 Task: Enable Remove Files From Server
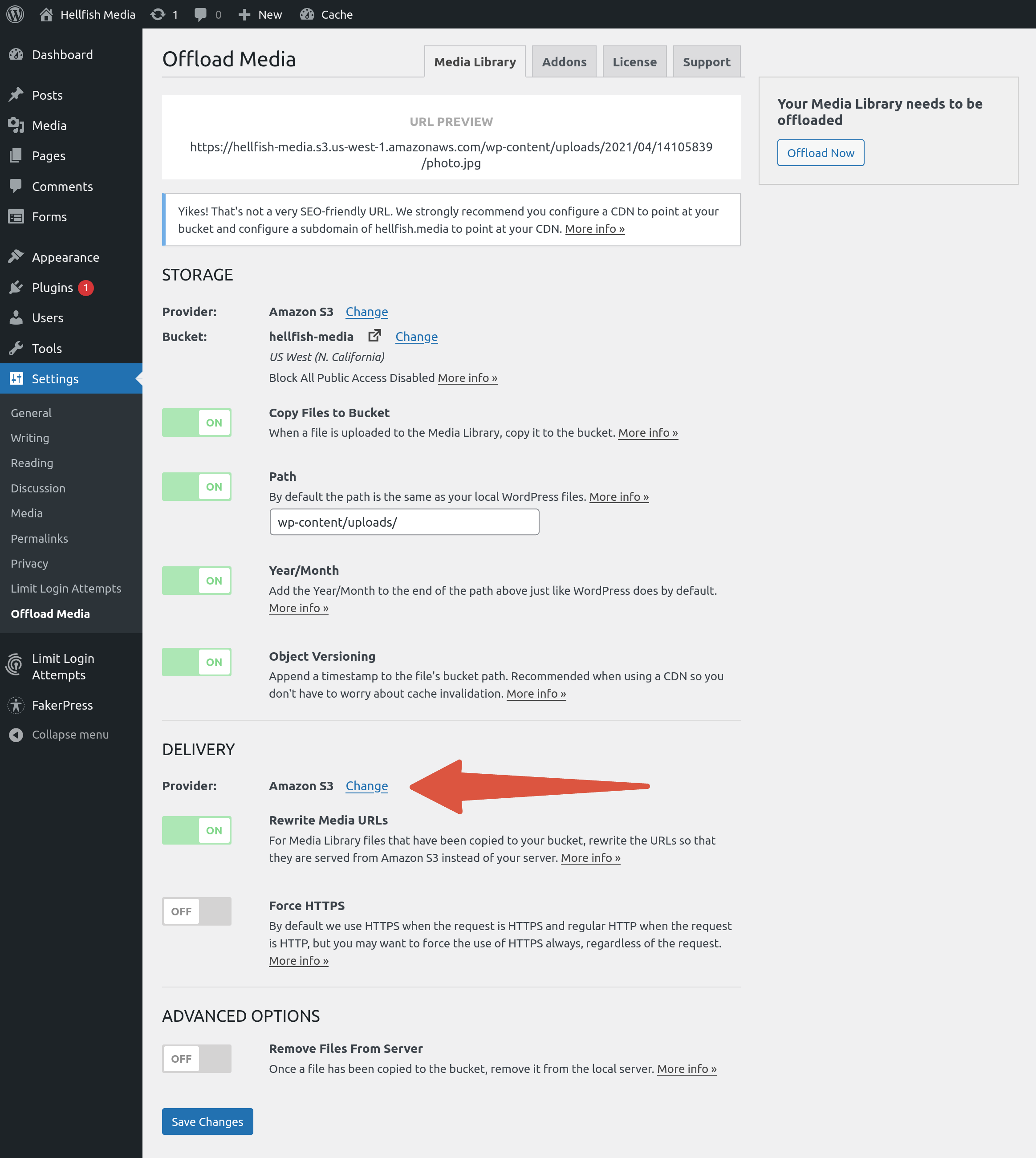(196, 1058)
